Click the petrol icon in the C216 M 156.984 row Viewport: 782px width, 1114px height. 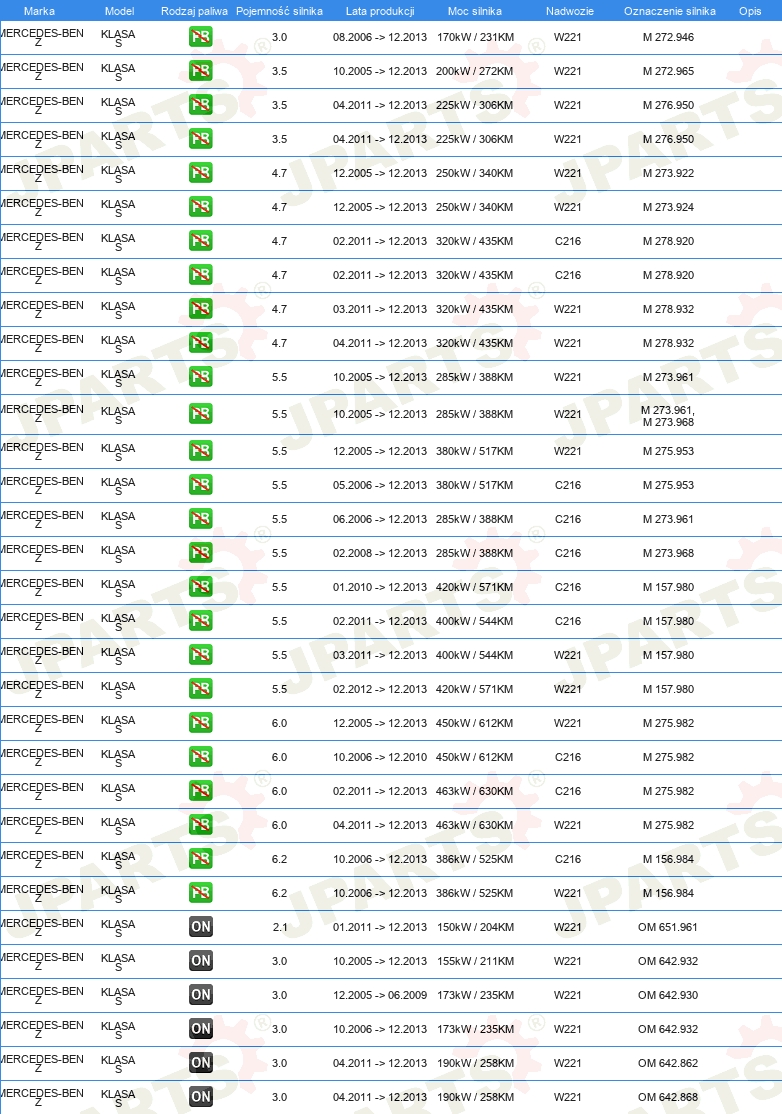(x=201, y=859)
